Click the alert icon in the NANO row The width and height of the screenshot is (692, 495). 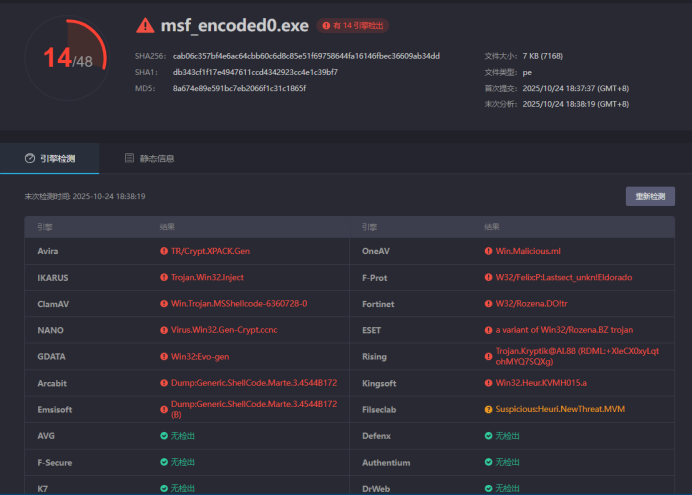coord(164,330)
